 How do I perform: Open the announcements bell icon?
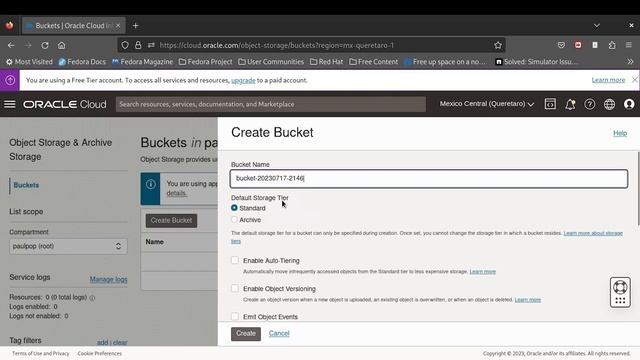click(570, 104)
